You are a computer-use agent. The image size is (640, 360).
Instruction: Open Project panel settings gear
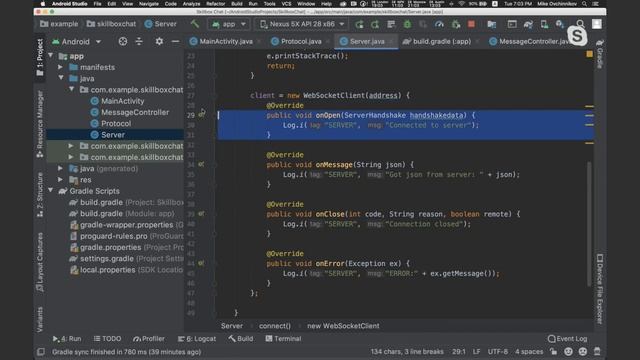159,41
